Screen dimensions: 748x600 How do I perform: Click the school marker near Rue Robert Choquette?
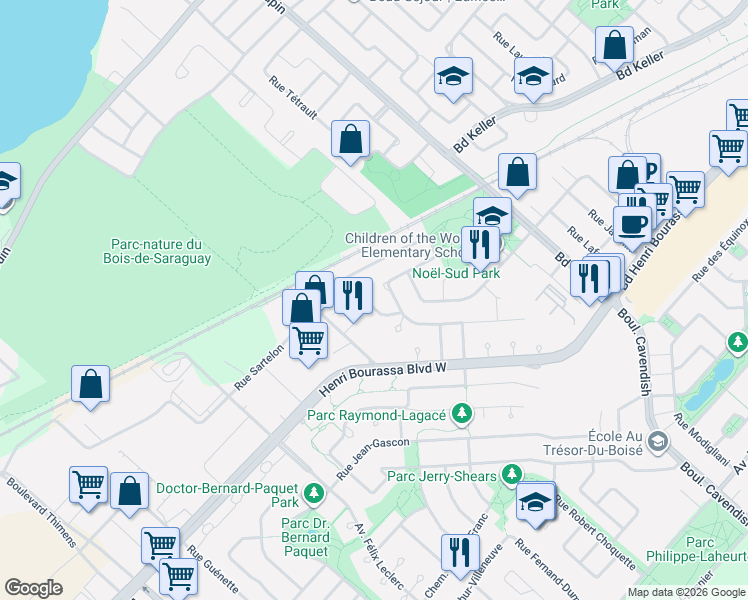pos(536,502)
